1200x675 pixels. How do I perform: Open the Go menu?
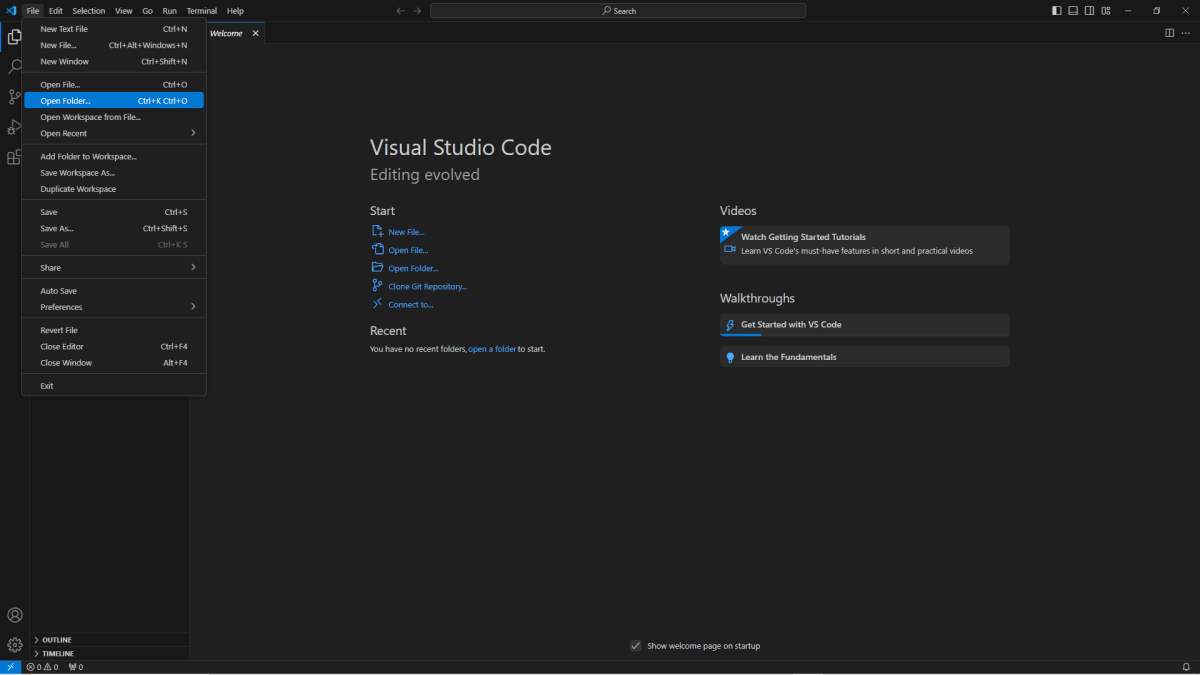pyautogui.click(x=147, y=11)
